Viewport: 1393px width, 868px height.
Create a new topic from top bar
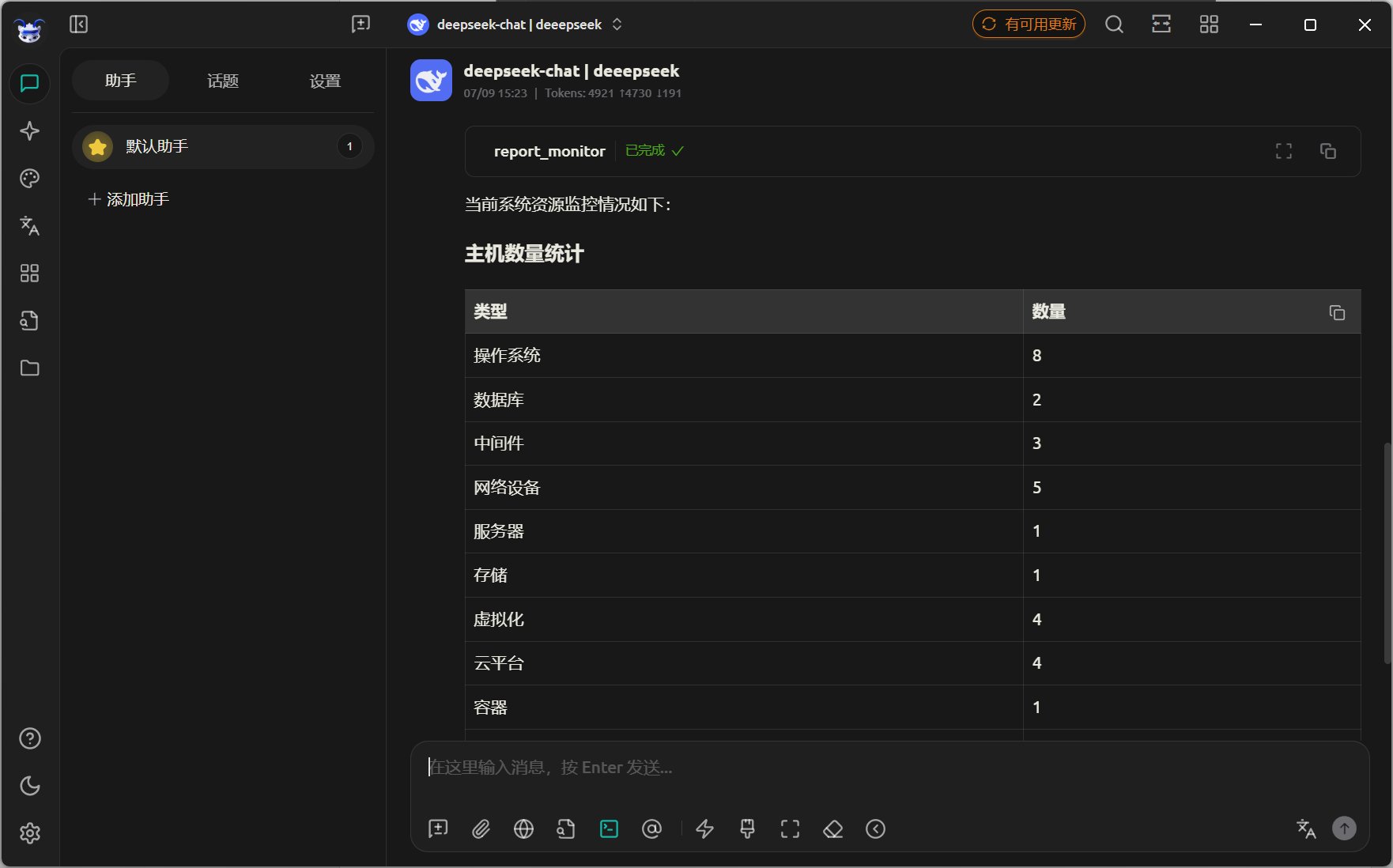(361, 25)
